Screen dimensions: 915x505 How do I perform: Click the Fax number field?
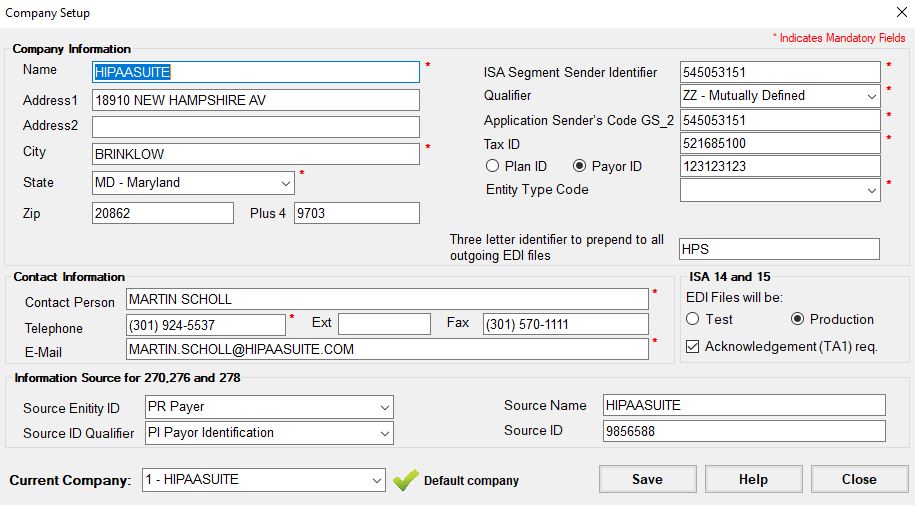pos(566,324)
